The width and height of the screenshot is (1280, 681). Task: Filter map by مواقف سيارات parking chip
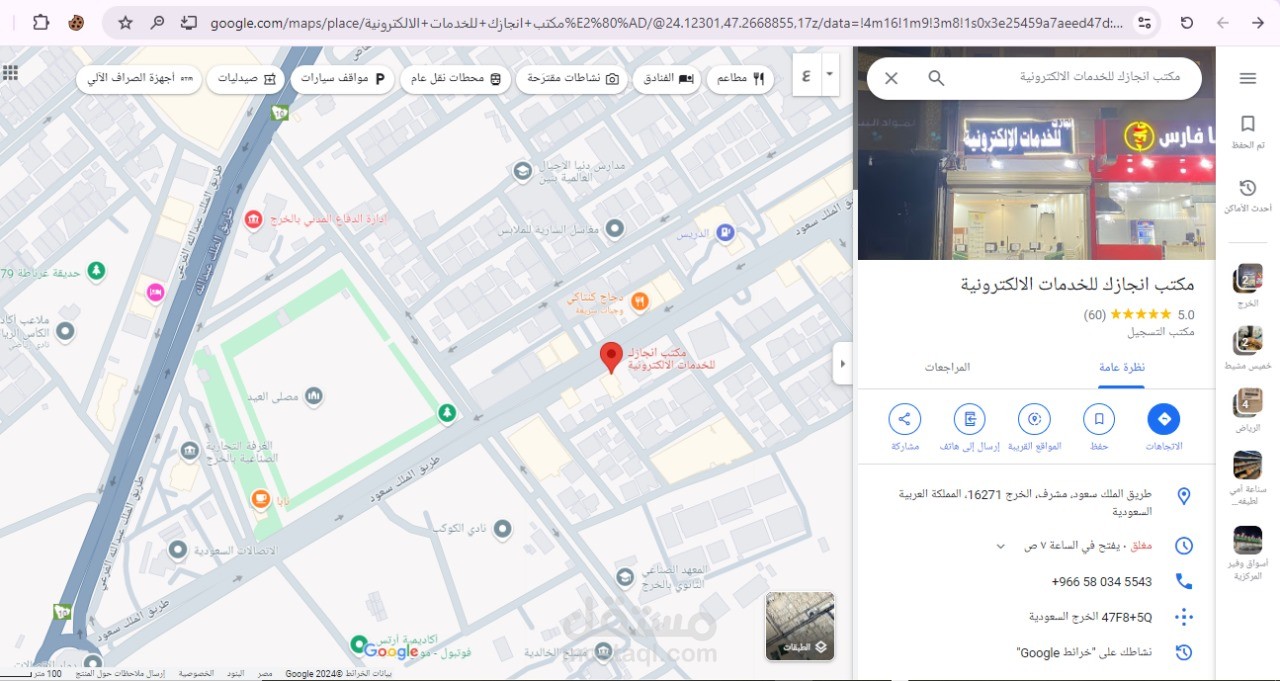343,78
